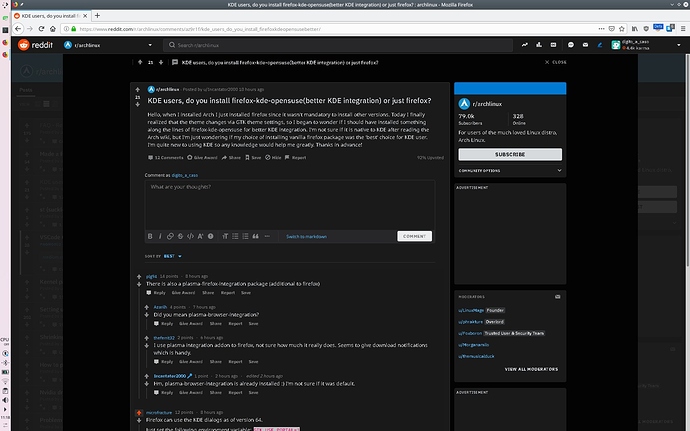Click the Firefox back arrow
The width and height of the screenshot is (690, 431).
coord(18,29)
